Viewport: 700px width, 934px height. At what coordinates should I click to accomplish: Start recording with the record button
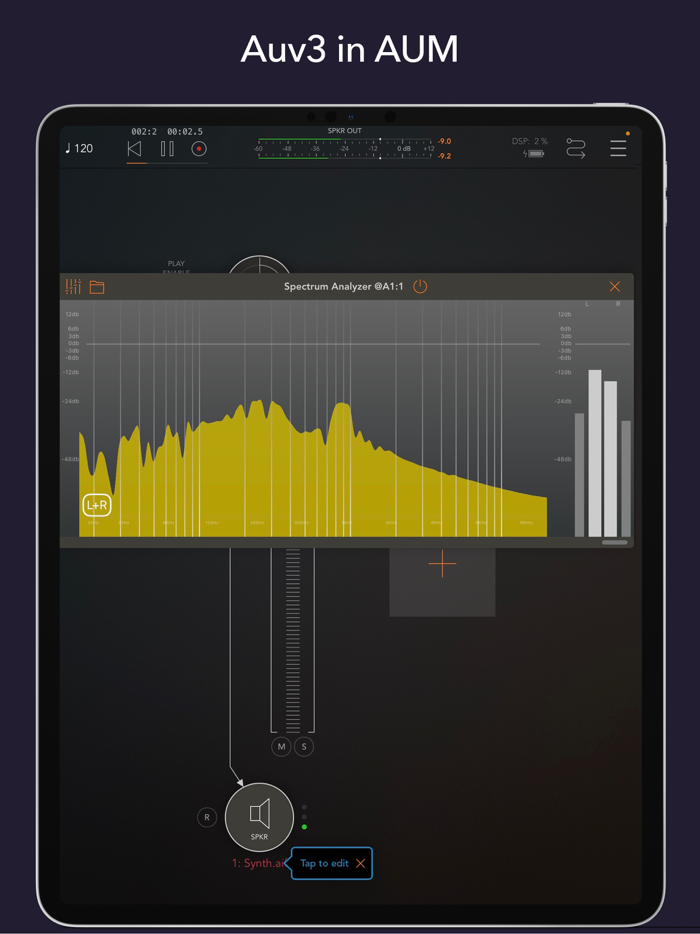(x=199, y=149)
